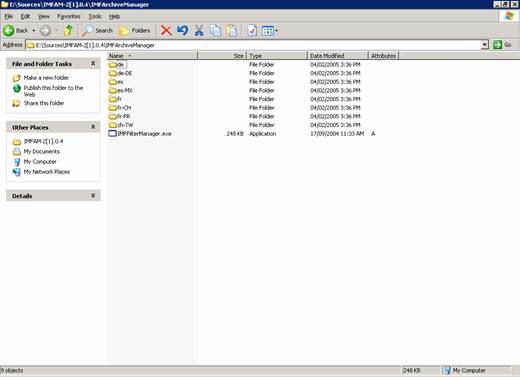Select the IMFFilterManager.exe file
This screenshot has height=377, width=520.
pos(144,134)
